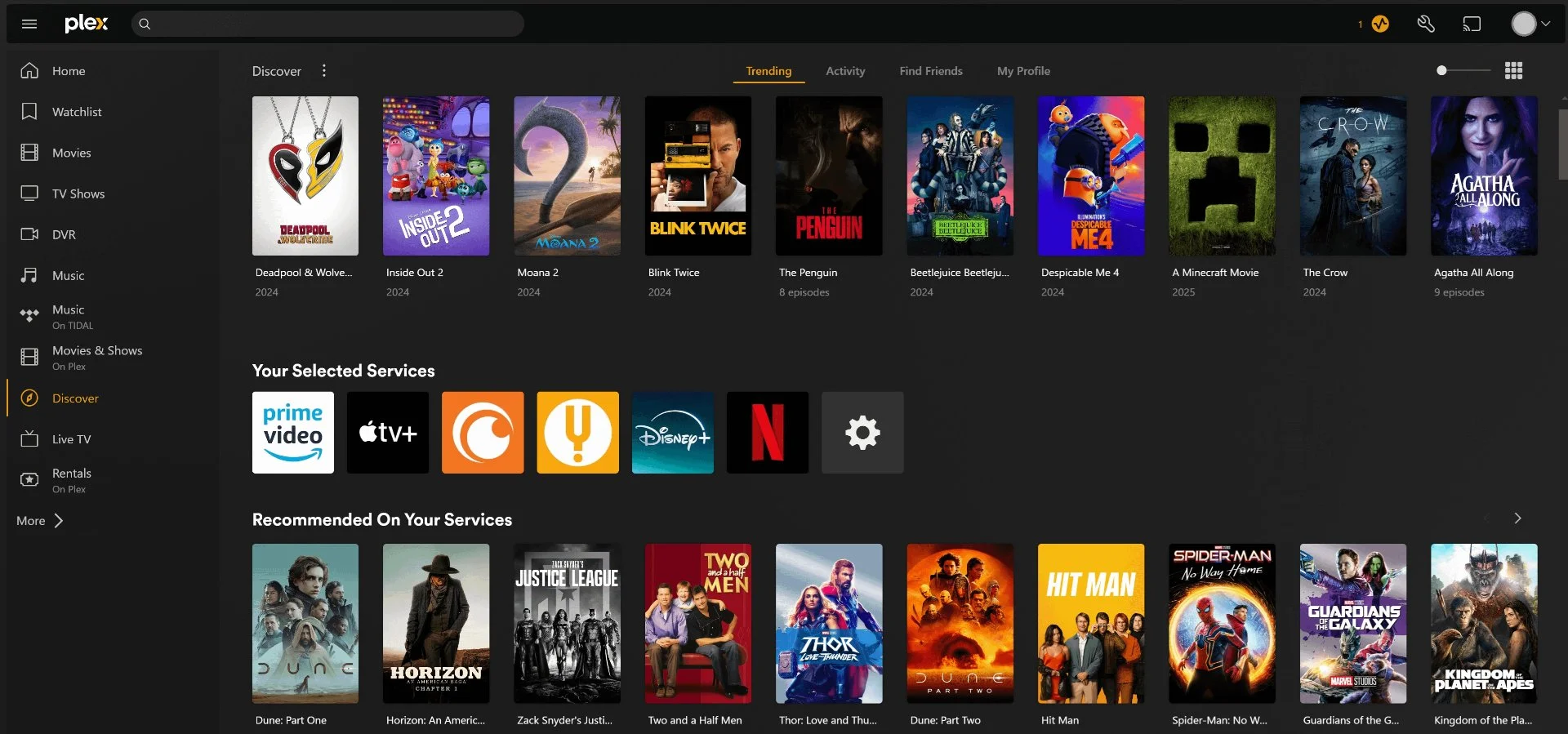This screenshot has height=734, width=1568.
Task: Click the Discover compass icon
Action: click(29, 398)
